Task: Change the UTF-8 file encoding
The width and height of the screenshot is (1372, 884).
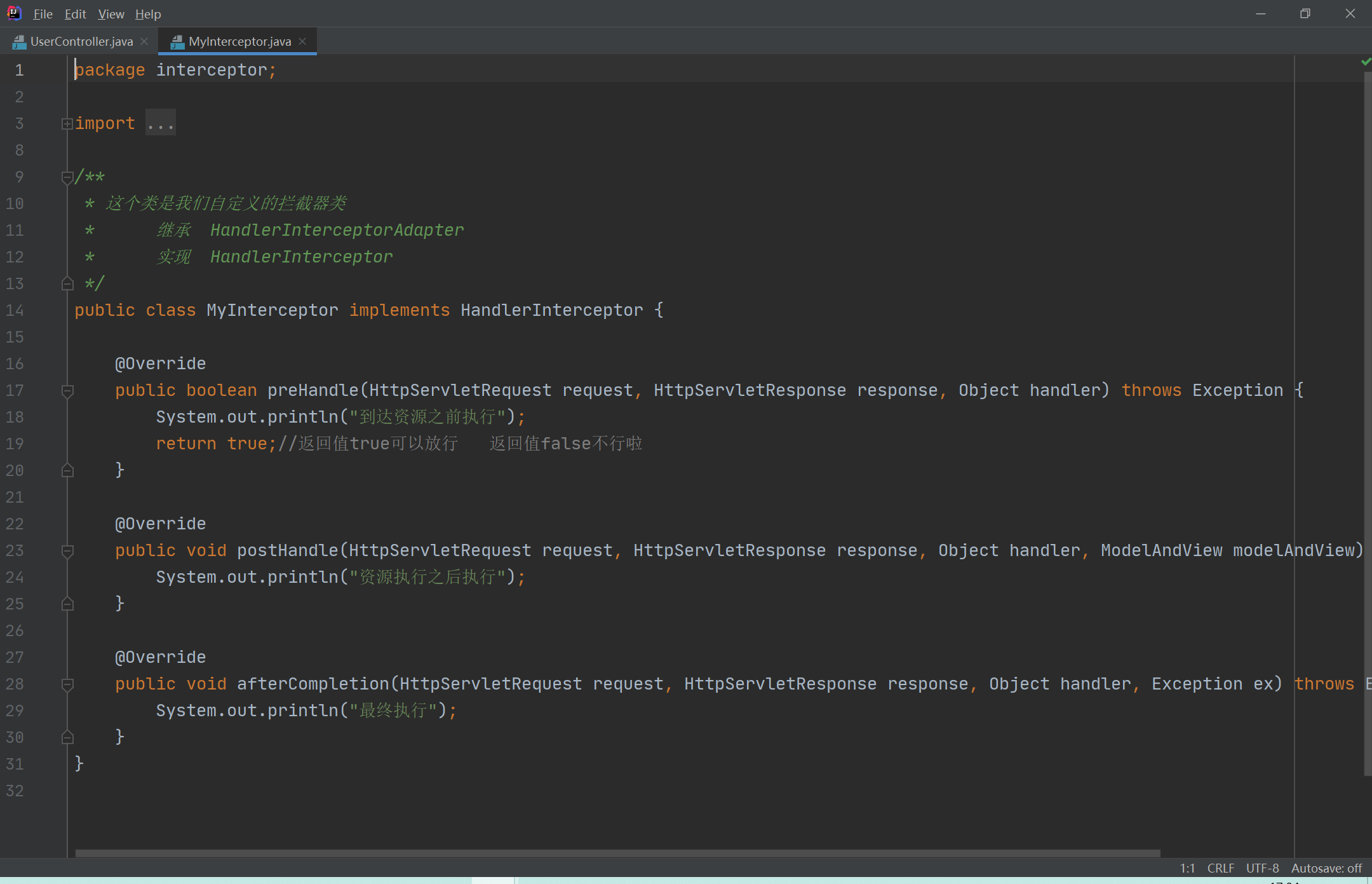Action: 1262,868
